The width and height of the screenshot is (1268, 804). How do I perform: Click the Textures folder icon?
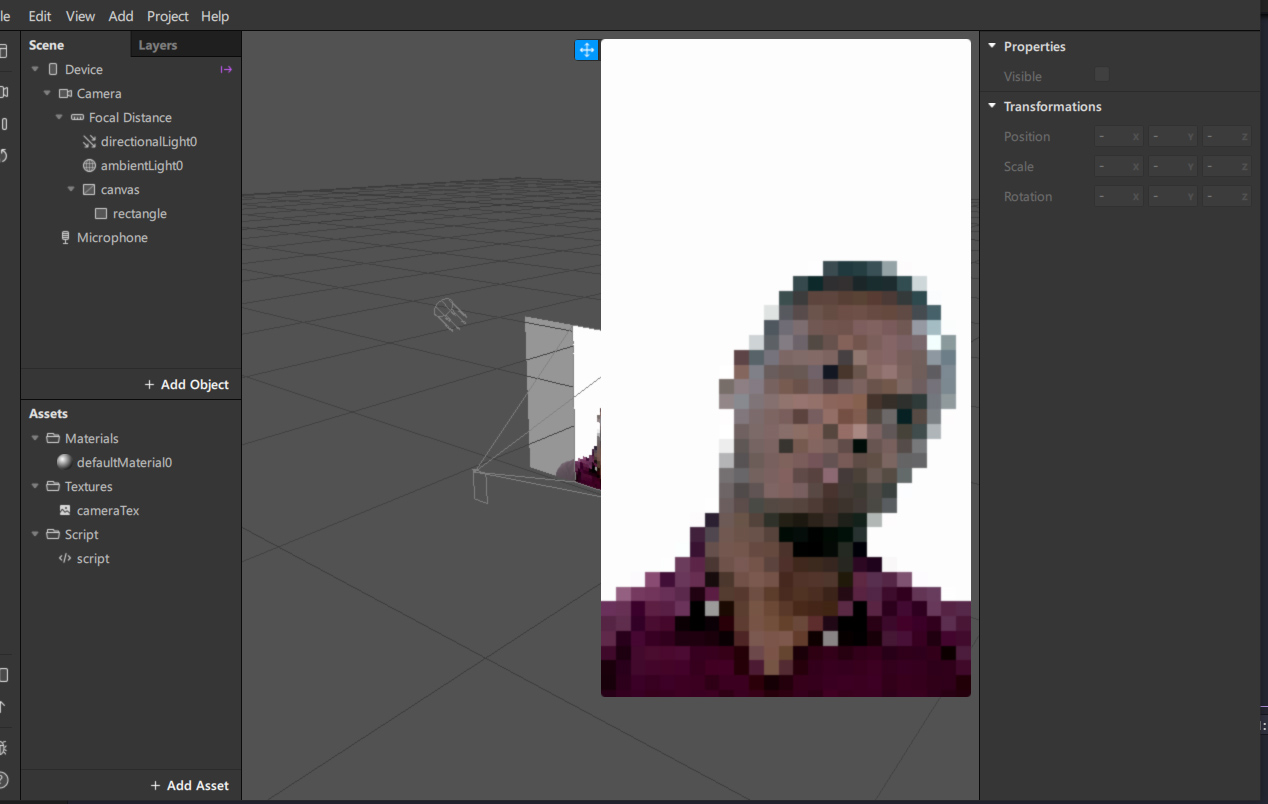(53, 487)
